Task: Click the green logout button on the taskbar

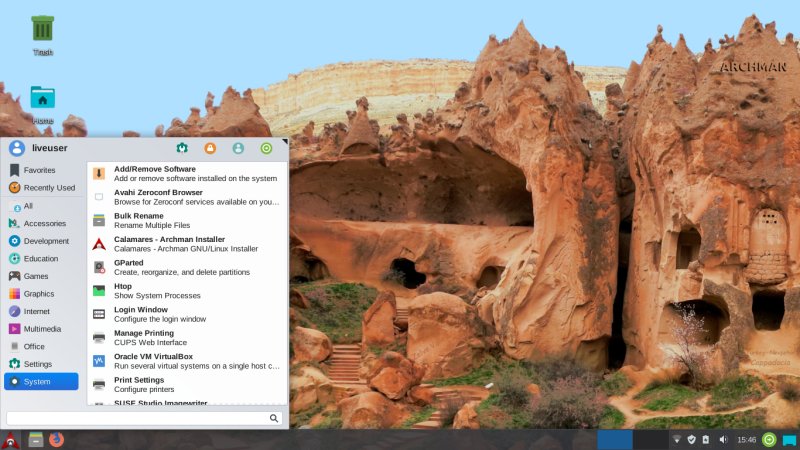Action: (769, 439)
